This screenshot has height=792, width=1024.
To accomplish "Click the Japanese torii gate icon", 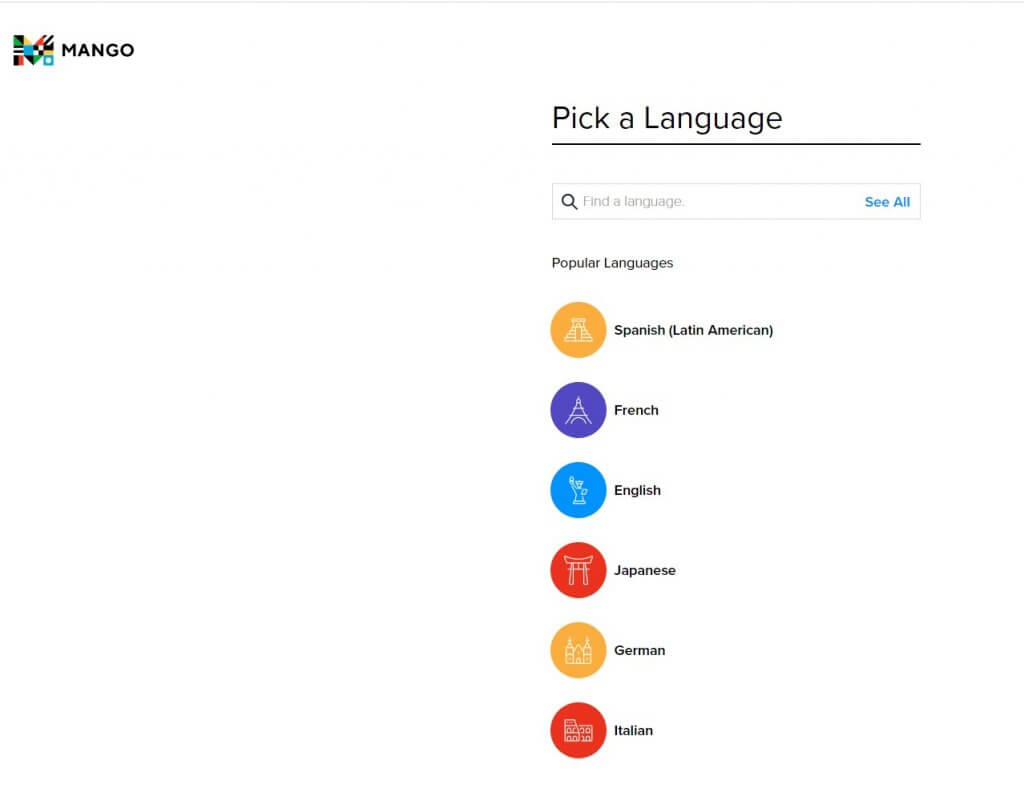I will tap(578, 569).
